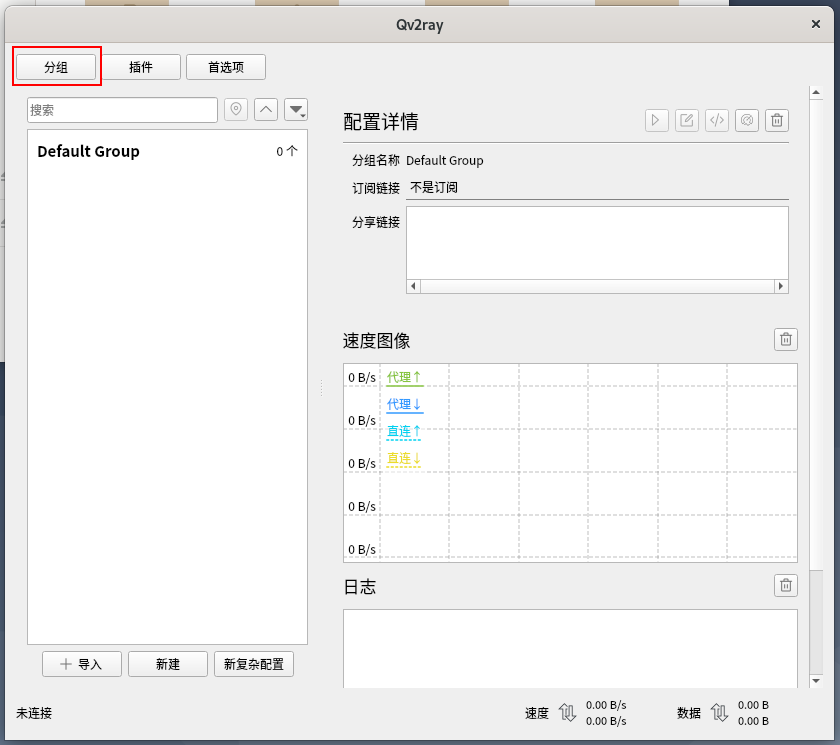
Task: Click the connect play icon in 配置详情
Action: pos(656,120)
